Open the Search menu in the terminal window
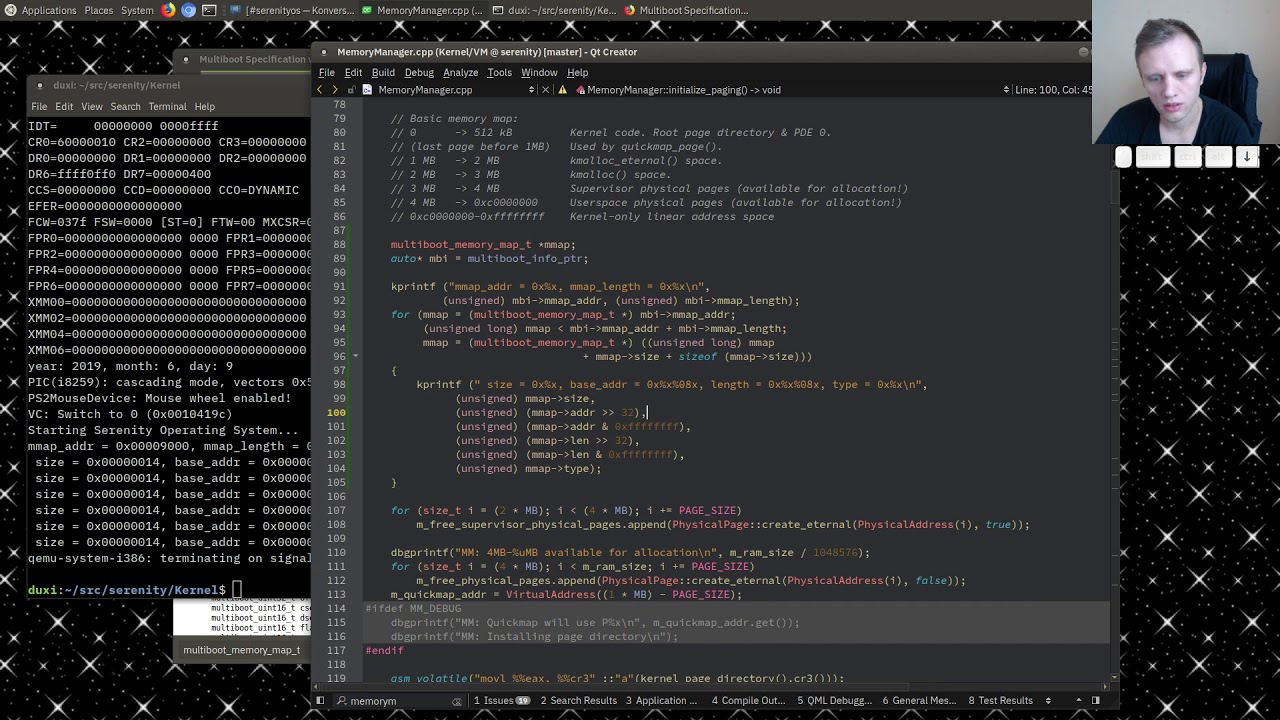 (125, 107)
